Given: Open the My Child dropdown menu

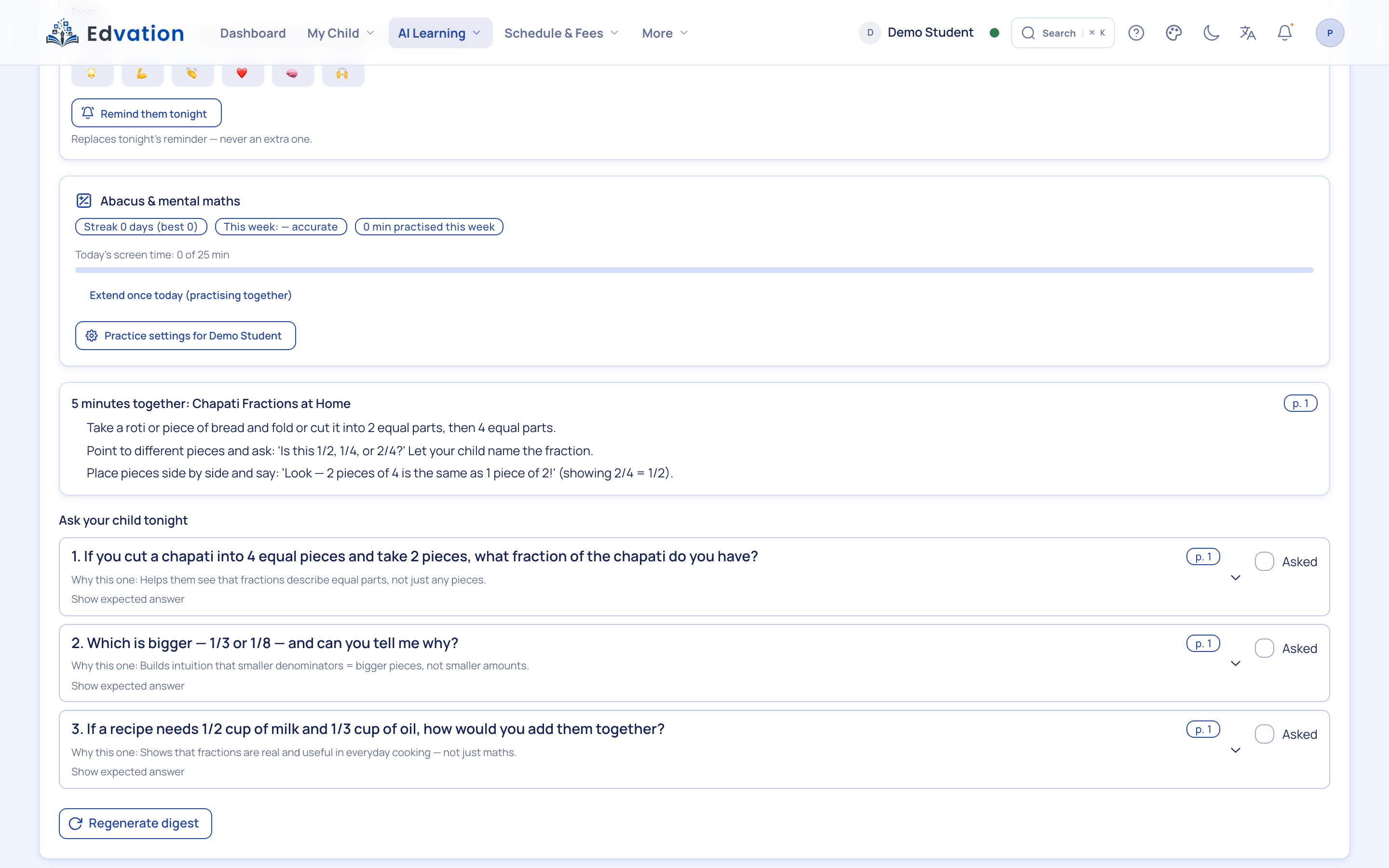Looking at the screenshot, I should click(341, 33).
